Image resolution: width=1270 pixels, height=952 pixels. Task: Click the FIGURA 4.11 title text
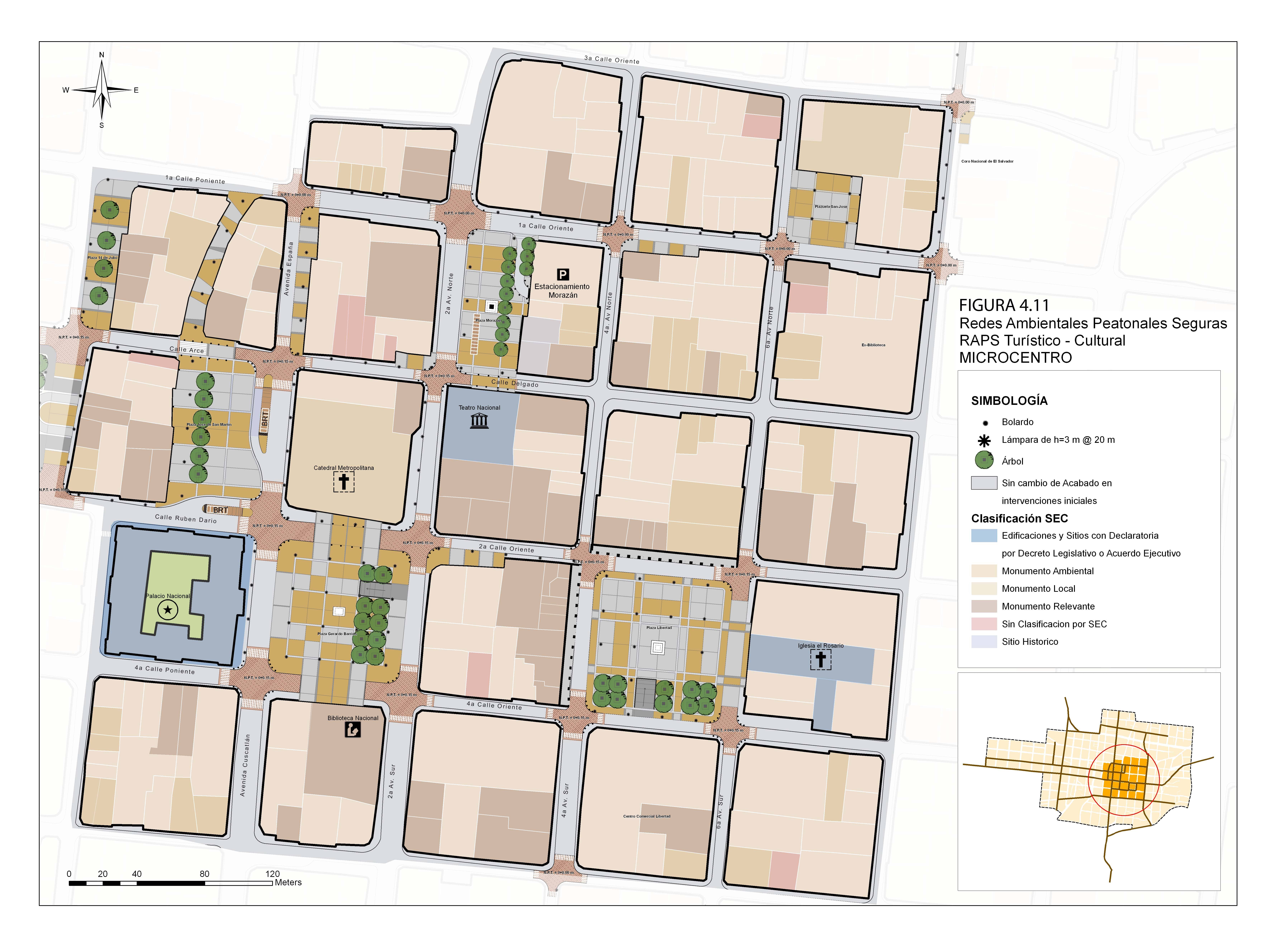click(1004, 305)
